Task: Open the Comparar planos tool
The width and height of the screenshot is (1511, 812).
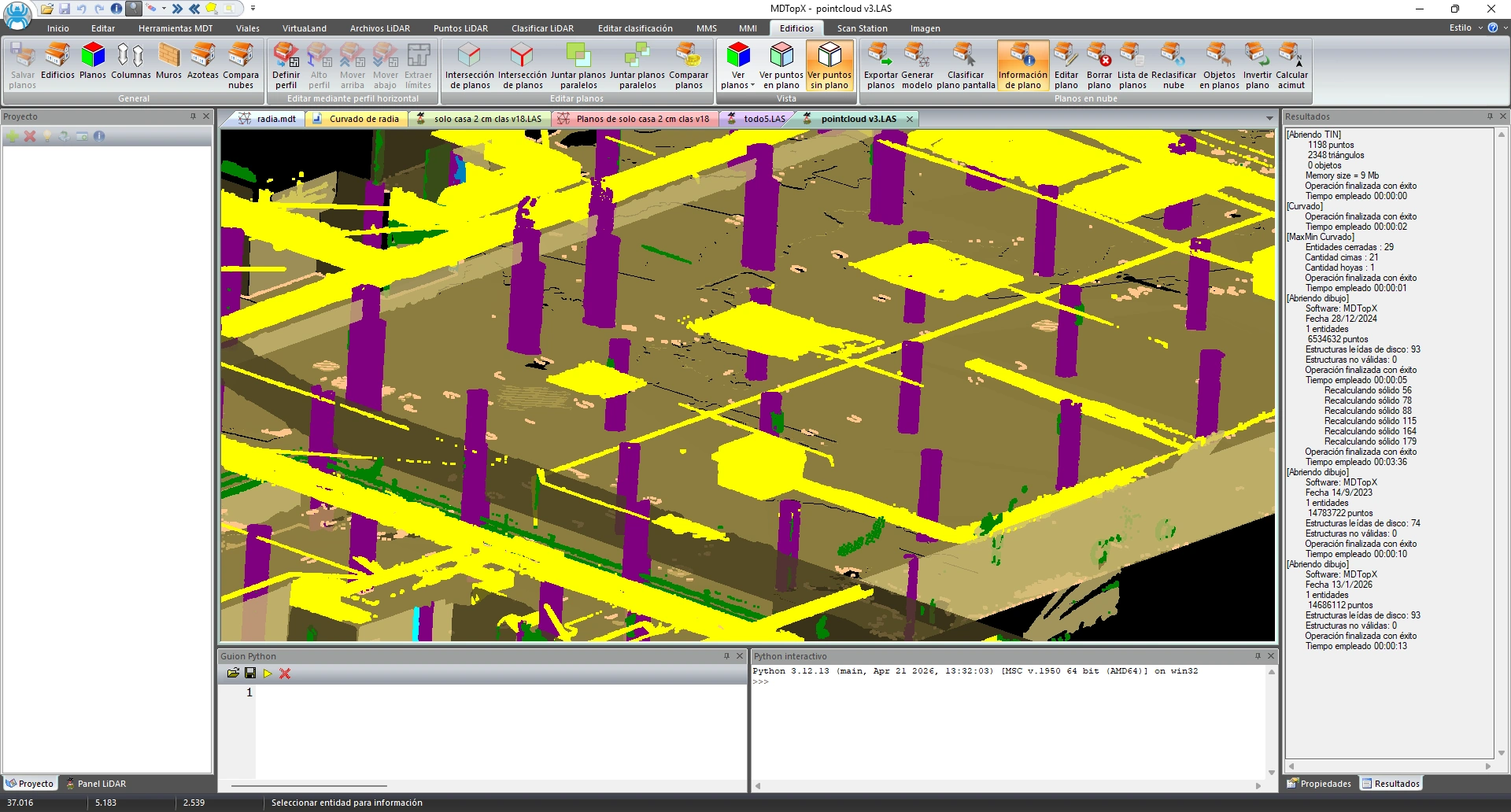Action: (x=689, y=66)
